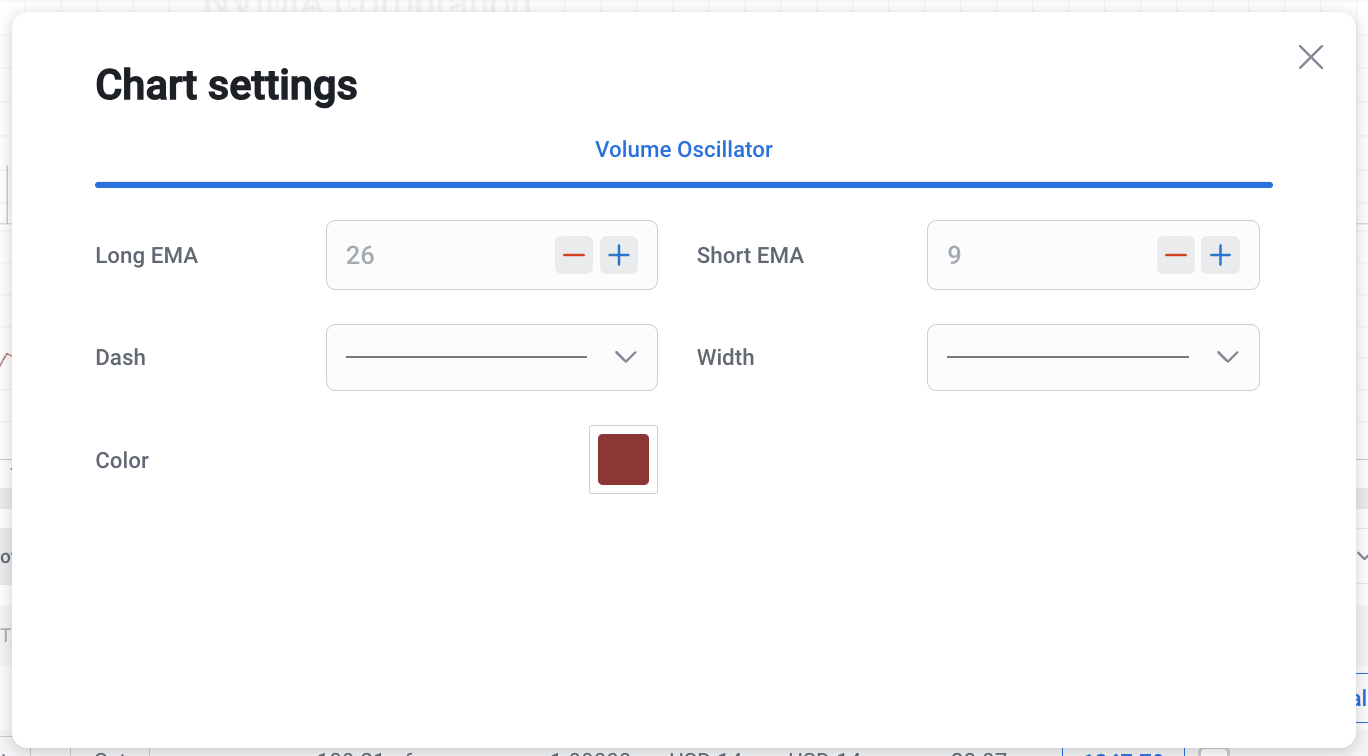Click the Long EMA number field
Screen dimensions: 1368x756
click(440, 255)
